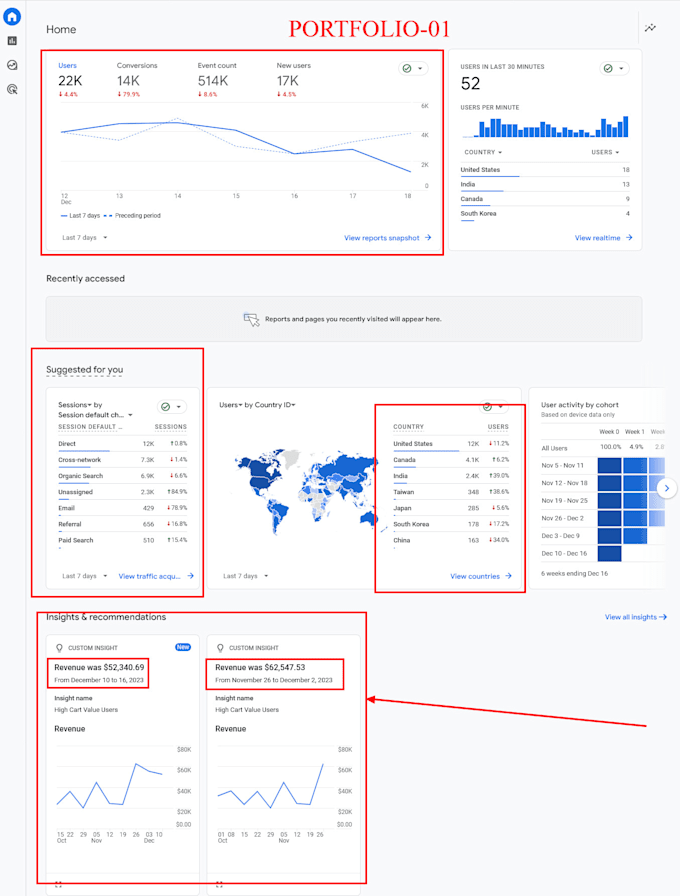Open the Revenue was $52,340.69 insight
Image resolution: width=680 pixels, height=896 pixels.
tap(99, 667)
